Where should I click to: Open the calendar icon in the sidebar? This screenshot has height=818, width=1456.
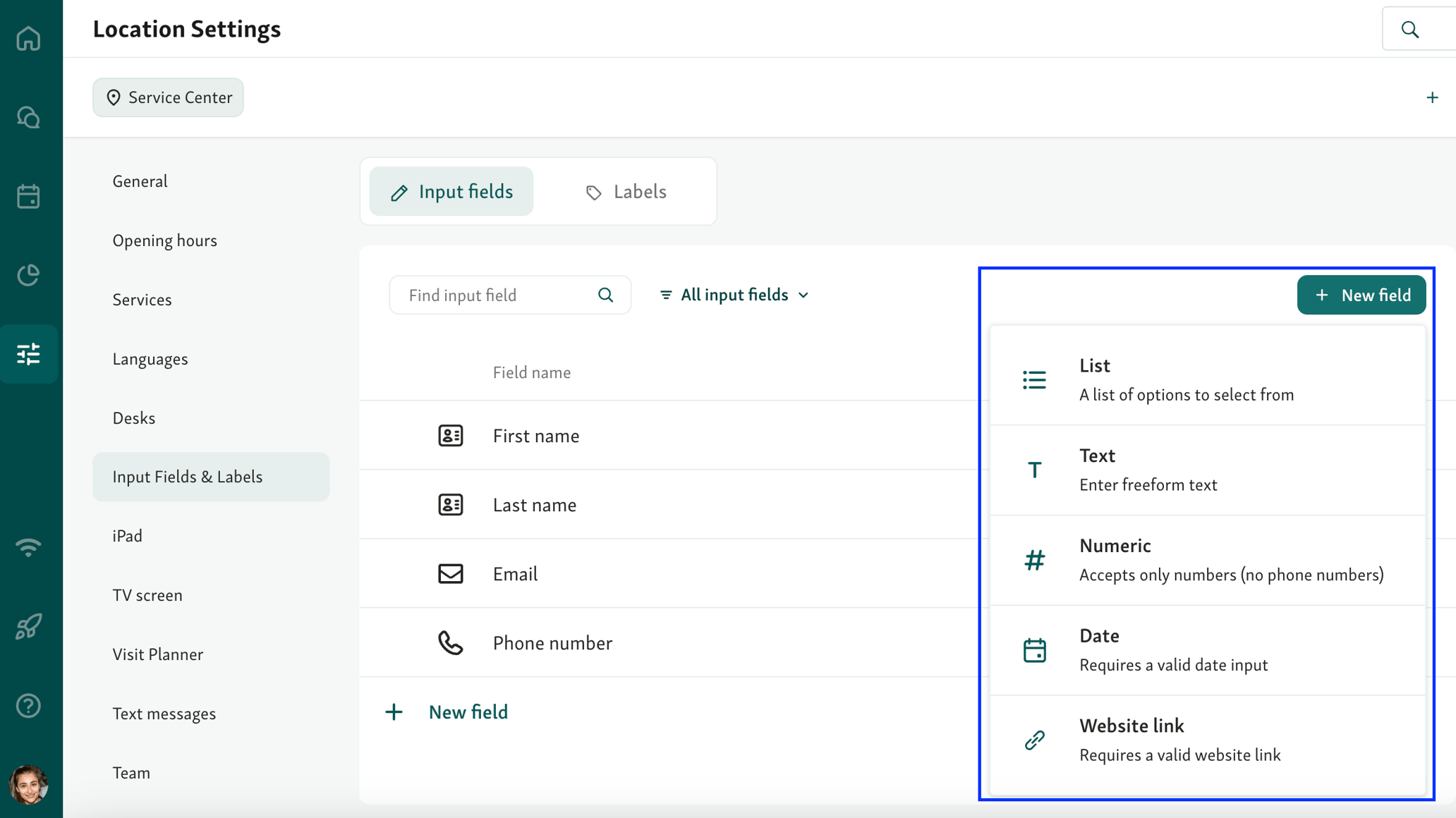coord(28,197)
